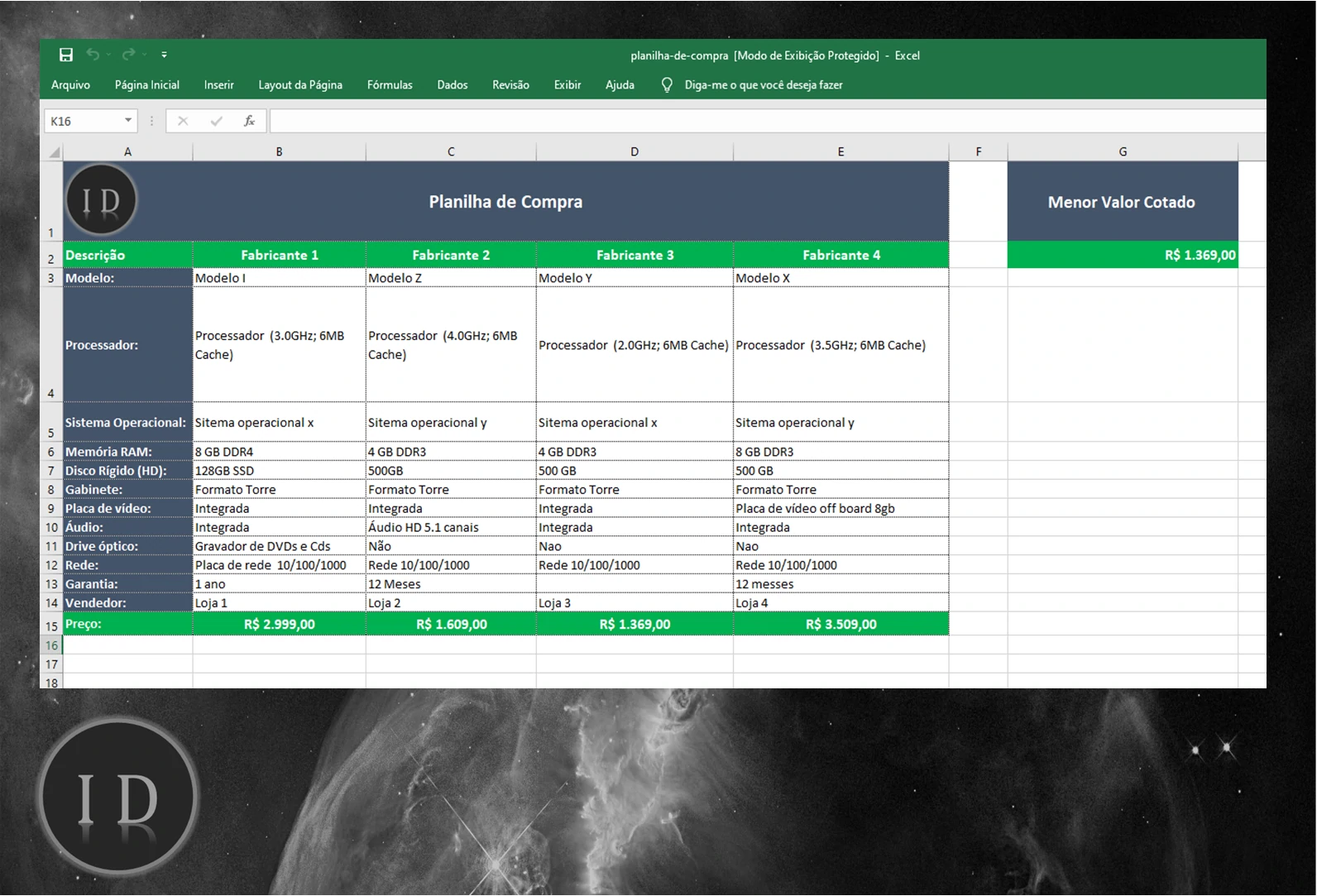Open the Arquivo menu
Viewport: 1317px width, 896px height.
(70, 85)
